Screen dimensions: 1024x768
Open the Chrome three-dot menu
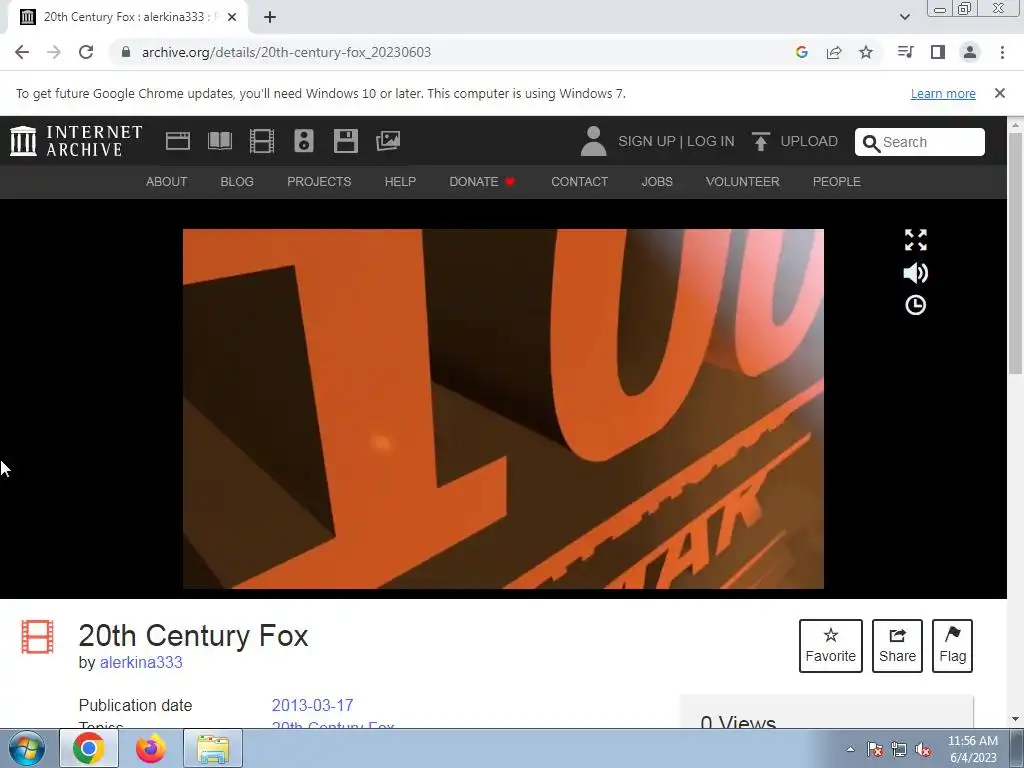coord(1002,52)
